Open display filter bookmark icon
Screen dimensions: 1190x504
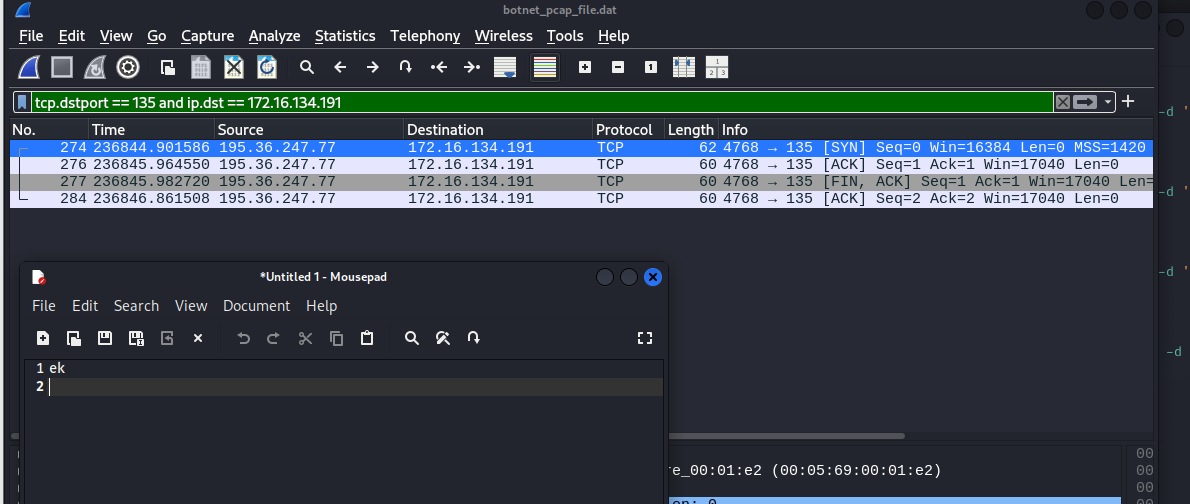pyautogui.click(x=23, y=102)
